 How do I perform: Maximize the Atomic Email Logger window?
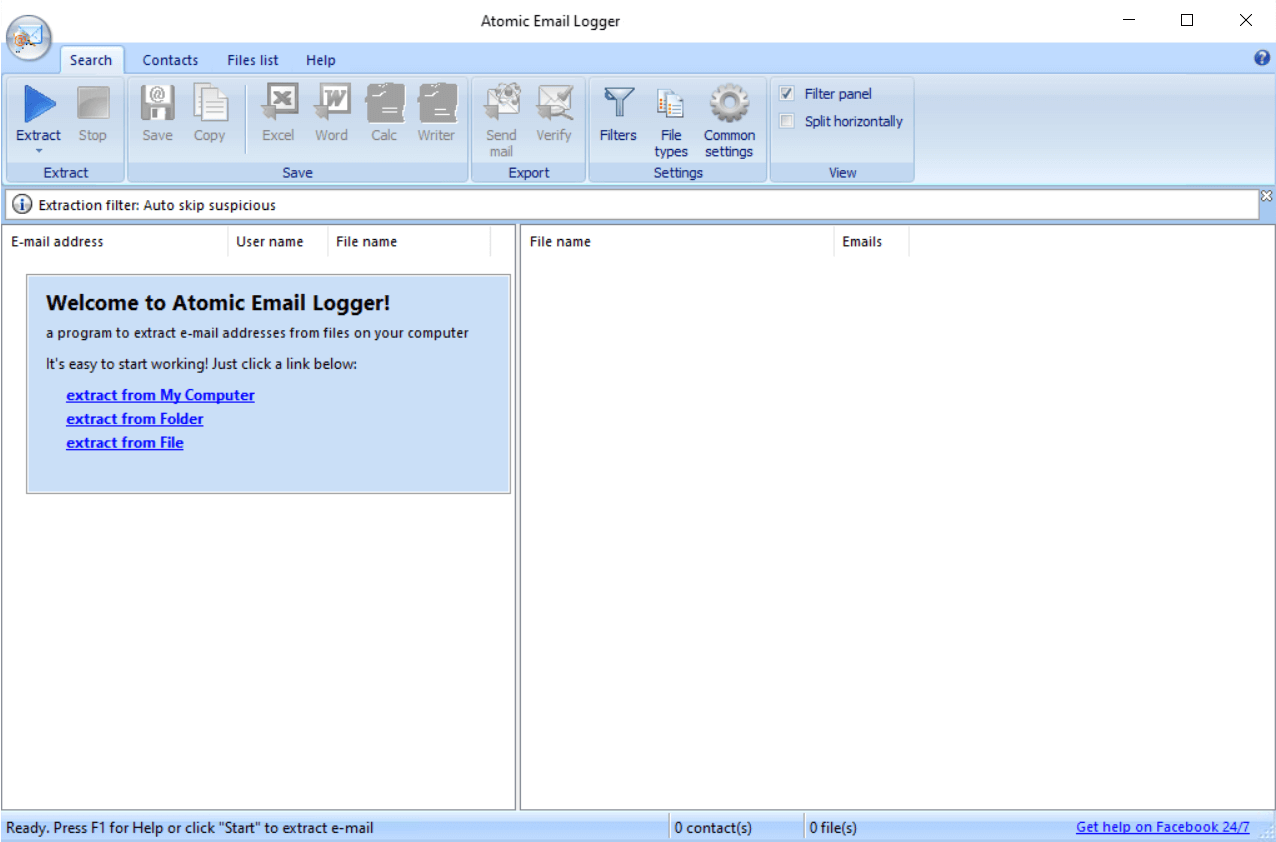point(1187,20)
